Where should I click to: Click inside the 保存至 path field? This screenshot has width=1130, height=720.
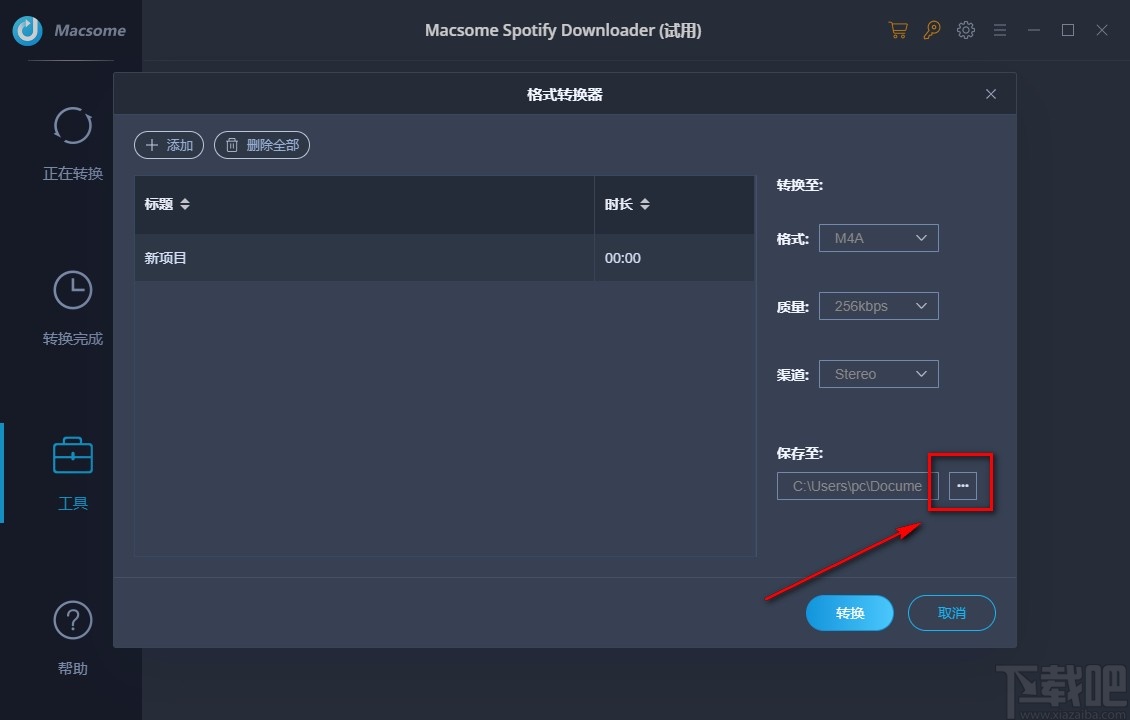(855, 485)
